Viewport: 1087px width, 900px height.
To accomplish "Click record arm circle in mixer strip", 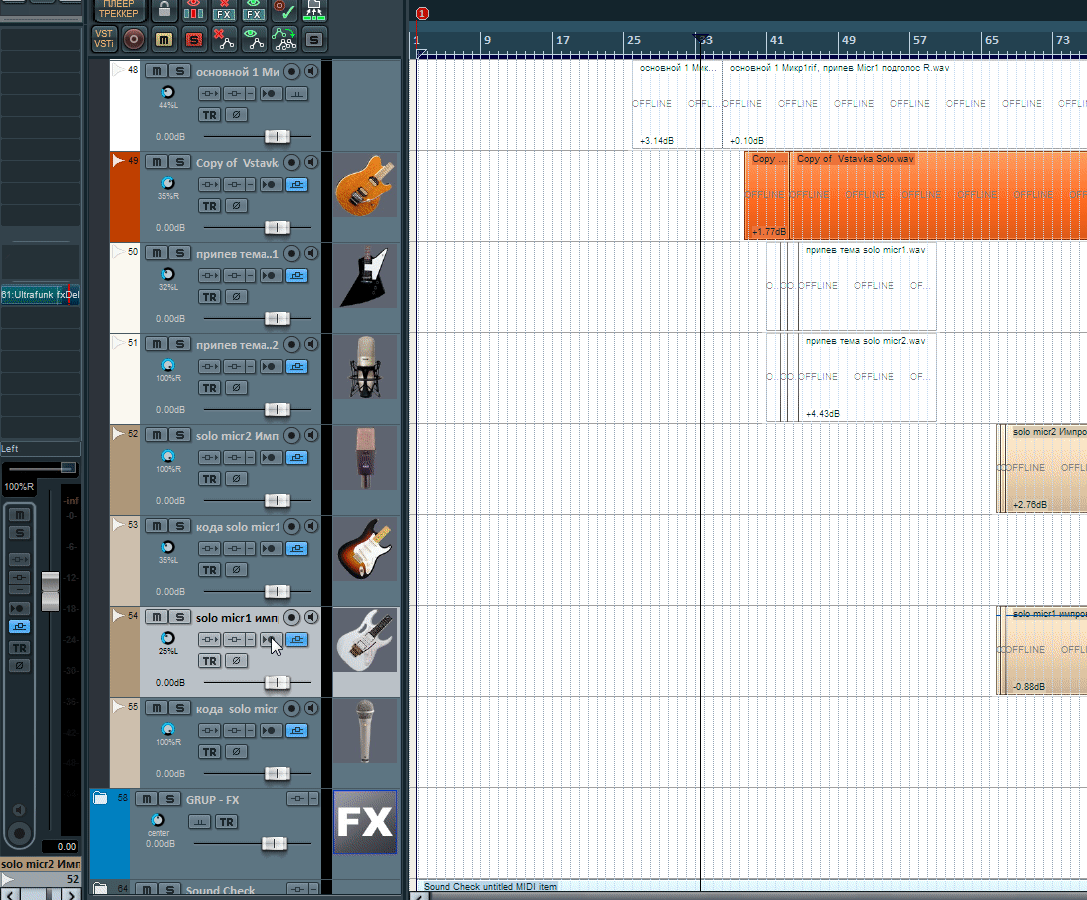I will [19, 833].
